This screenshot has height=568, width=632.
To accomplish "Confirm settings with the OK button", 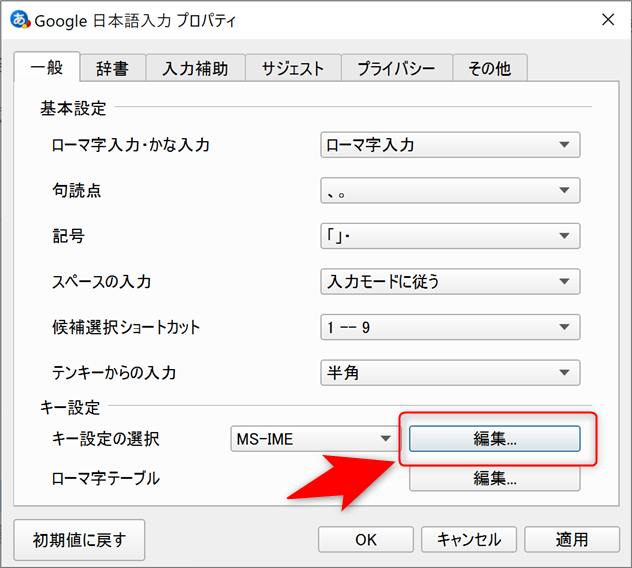I will click(365, 539).
